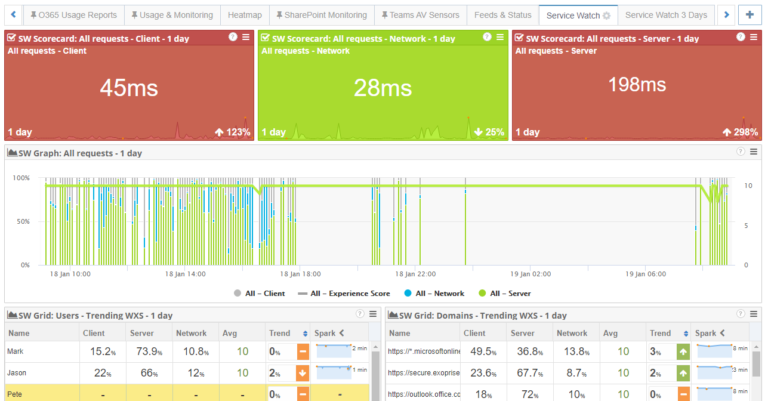
Task: Open help for Domains grid widget
Action: click(x=741, y=314)
